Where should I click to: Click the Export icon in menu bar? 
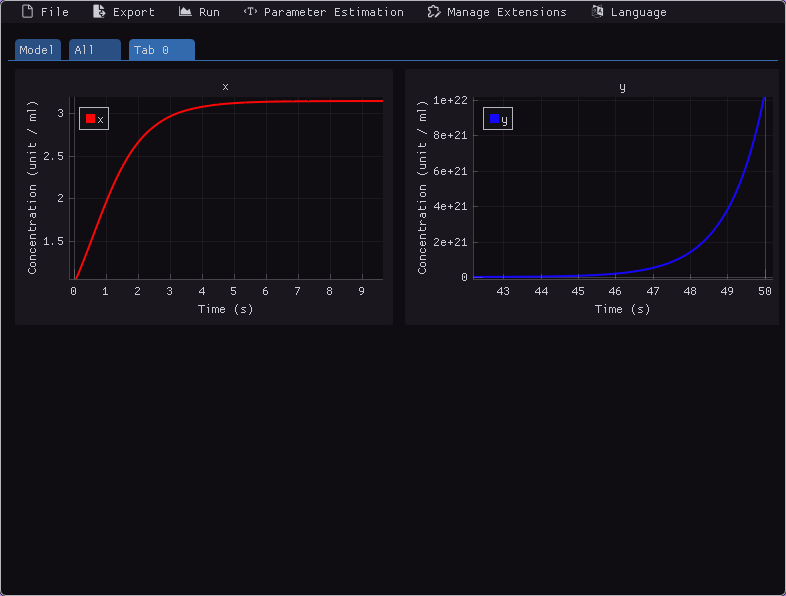[99, 12]
